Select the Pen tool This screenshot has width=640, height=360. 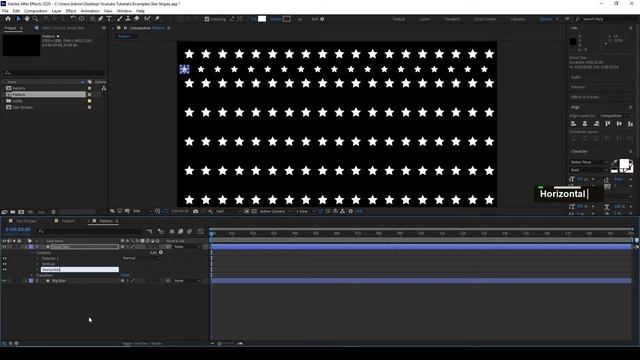click(100, 19)
